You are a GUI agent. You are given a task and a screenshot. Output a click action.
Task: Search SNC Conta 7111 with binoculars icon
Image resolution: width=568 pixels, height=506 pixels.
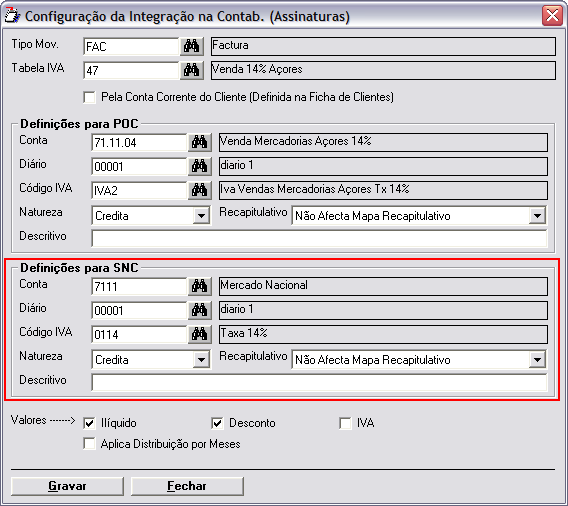pyautogui.click(x=200, y=286)
